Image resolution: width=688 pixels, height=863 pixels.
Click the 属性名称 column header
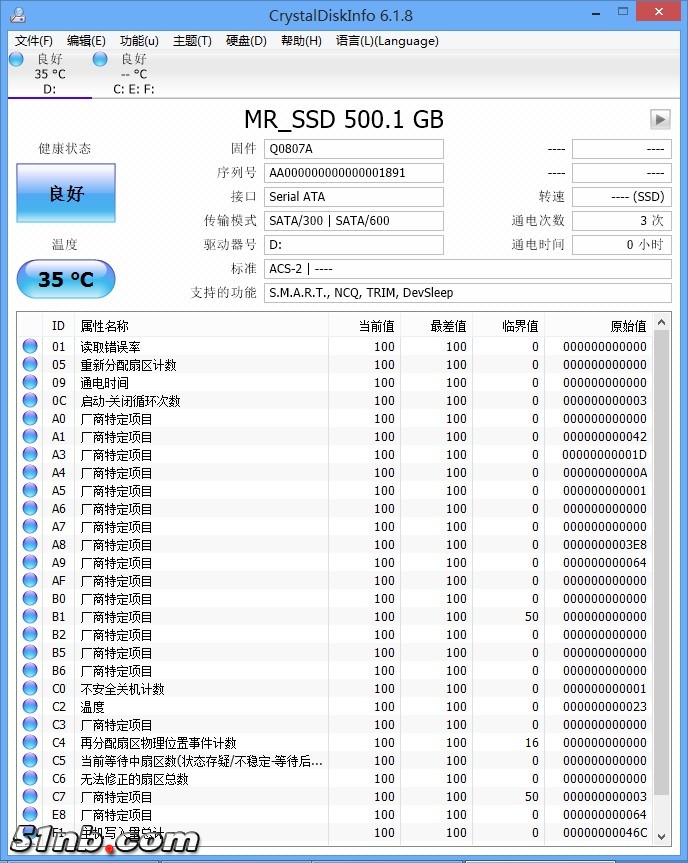pyautogui.click(x=200, y=326)
